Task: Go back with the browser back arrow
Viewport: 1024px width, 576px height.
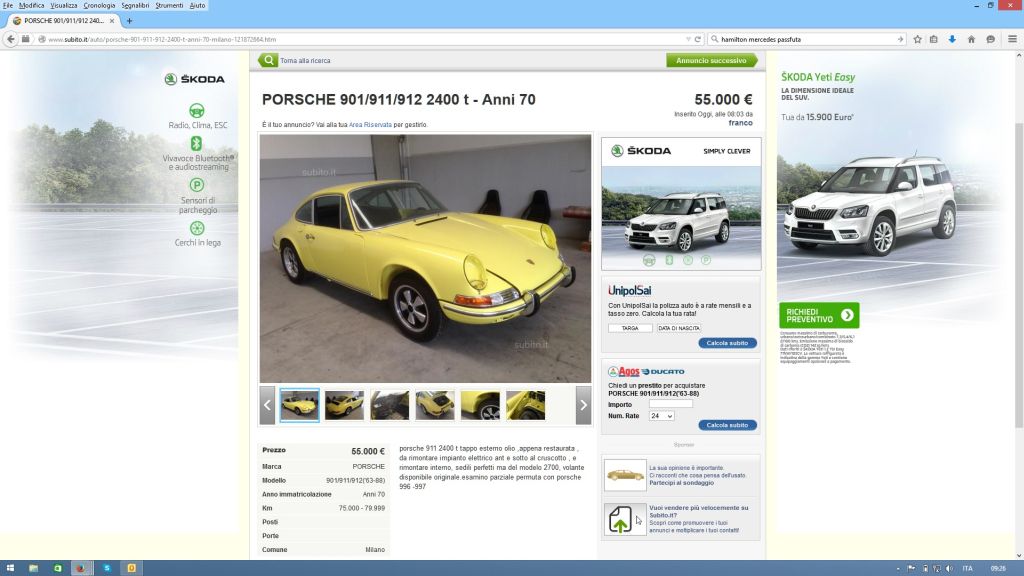Action: 10,39
